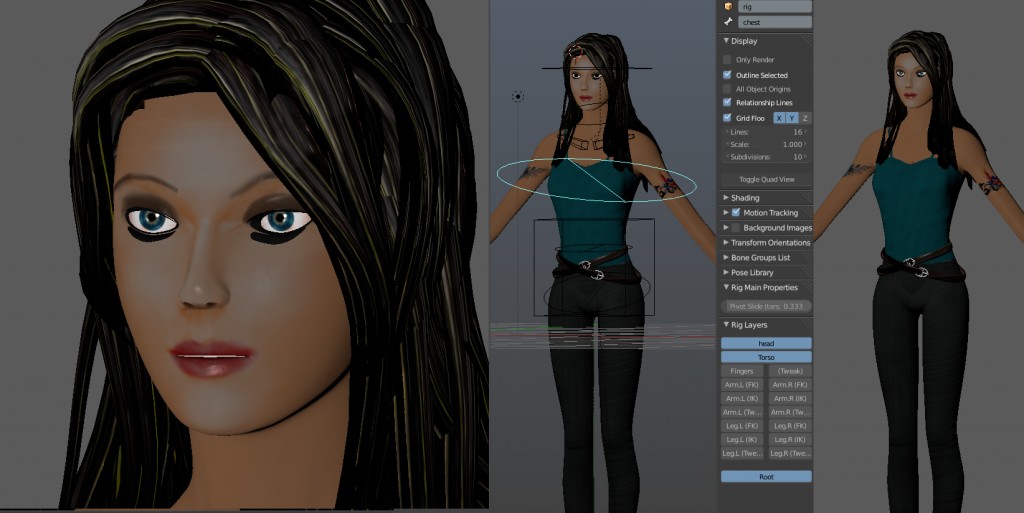
Task: Enable the Arm.R (FK) layer
Action: [x=790, y=384]
